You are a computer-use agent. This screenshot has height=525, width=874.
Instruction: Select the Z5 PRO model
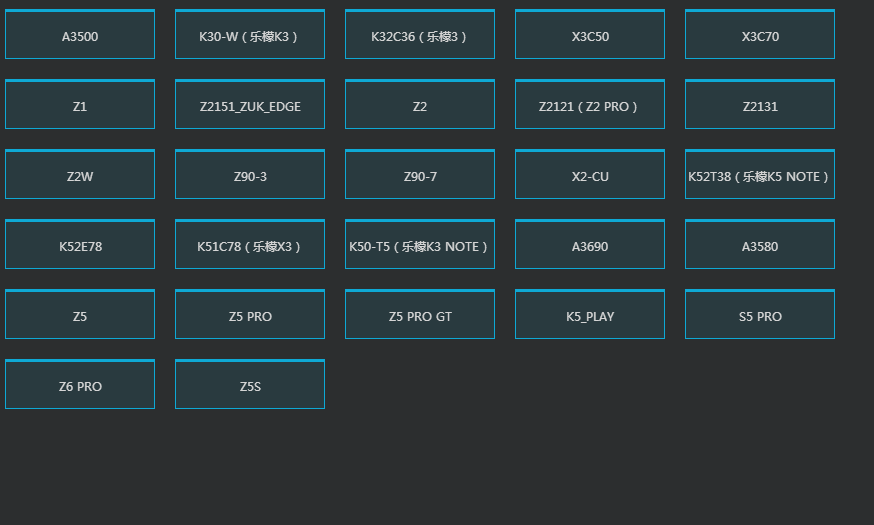[250, 314]
